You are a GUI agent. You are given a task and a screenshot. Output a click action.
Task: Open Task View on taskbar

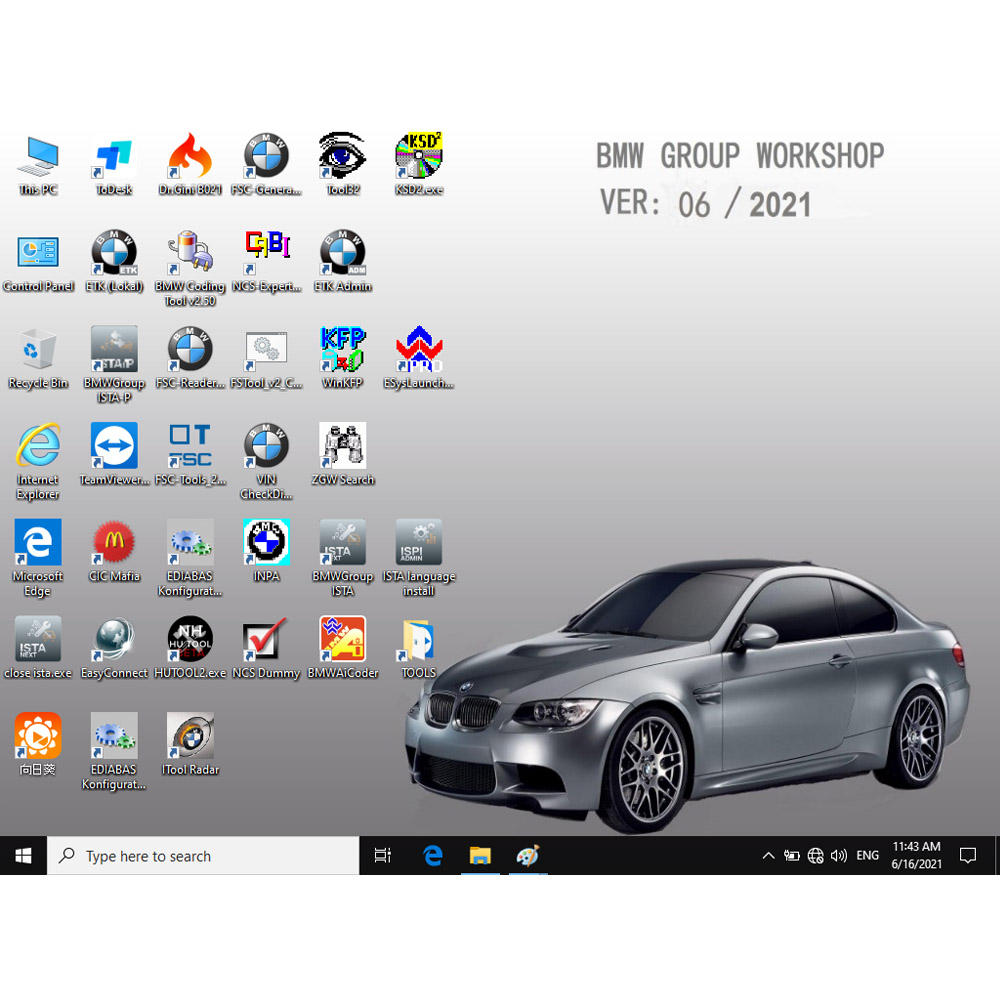tap(383, 856)
